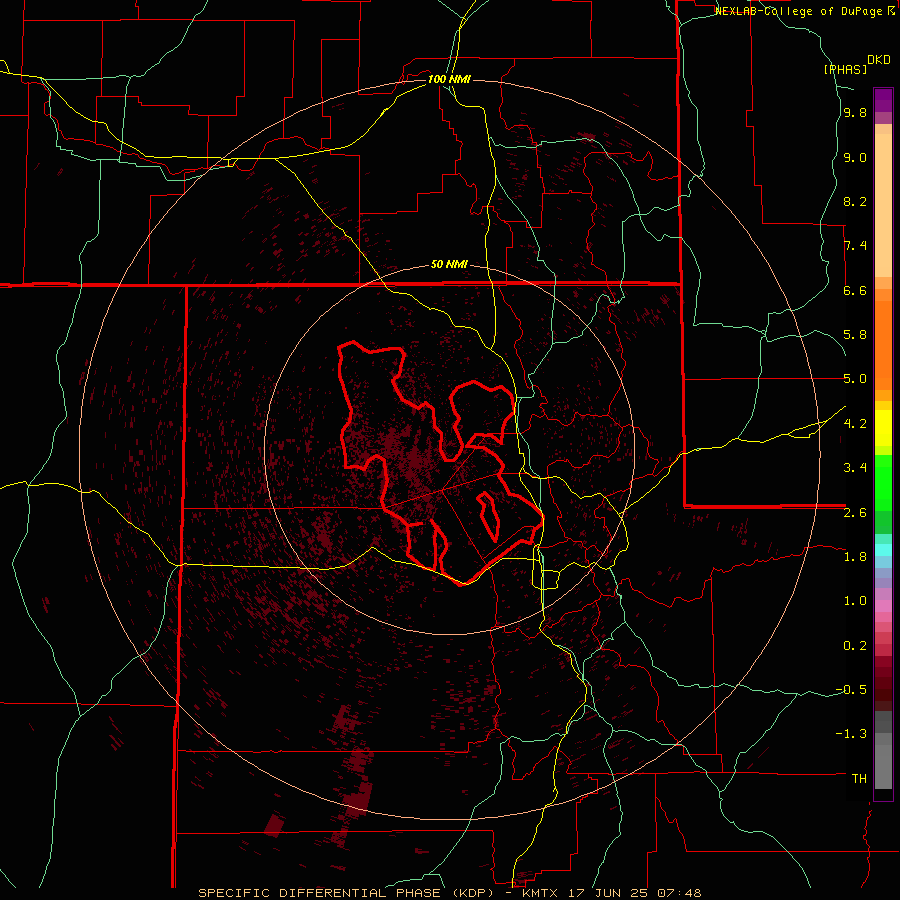Click the purple color band at the top of the scale
The height and width of the screenshot is (900, 900).
883,100
